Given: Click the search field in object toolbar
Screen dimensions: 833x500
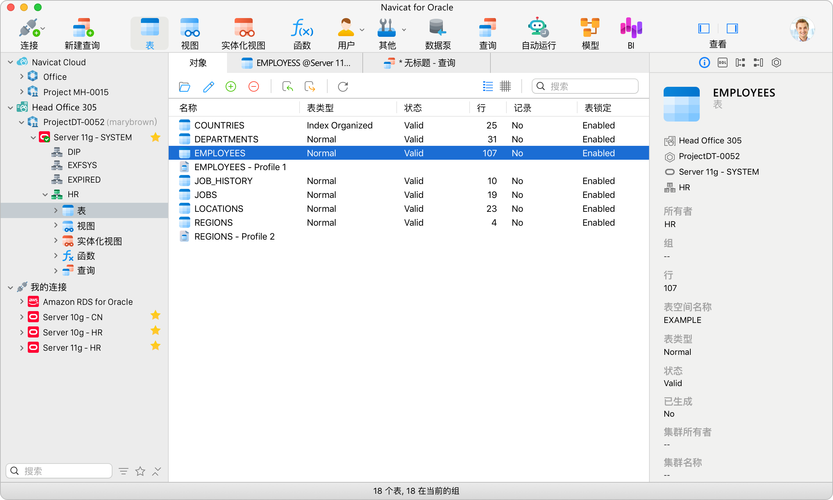Looking at the screenshot, I should (x=590, y=87).
